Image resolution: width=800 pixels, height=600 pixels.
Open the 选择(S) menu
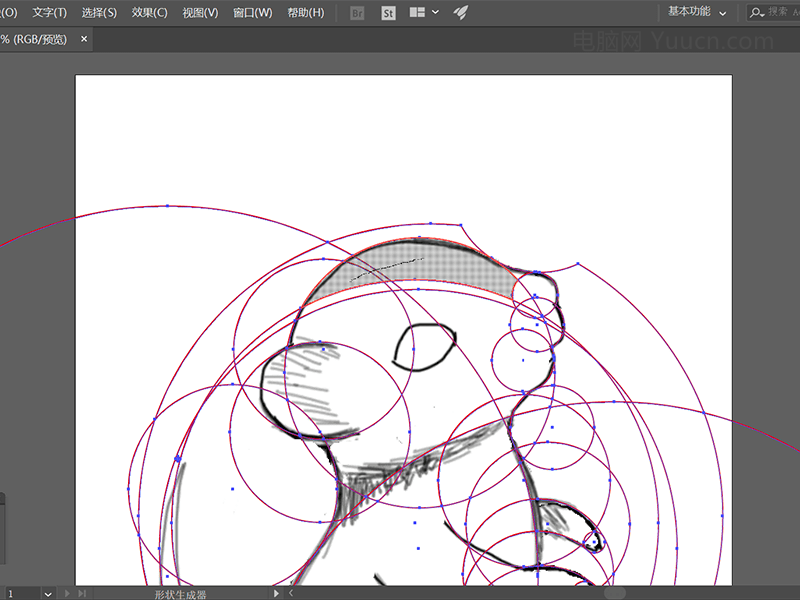point(99,13)
